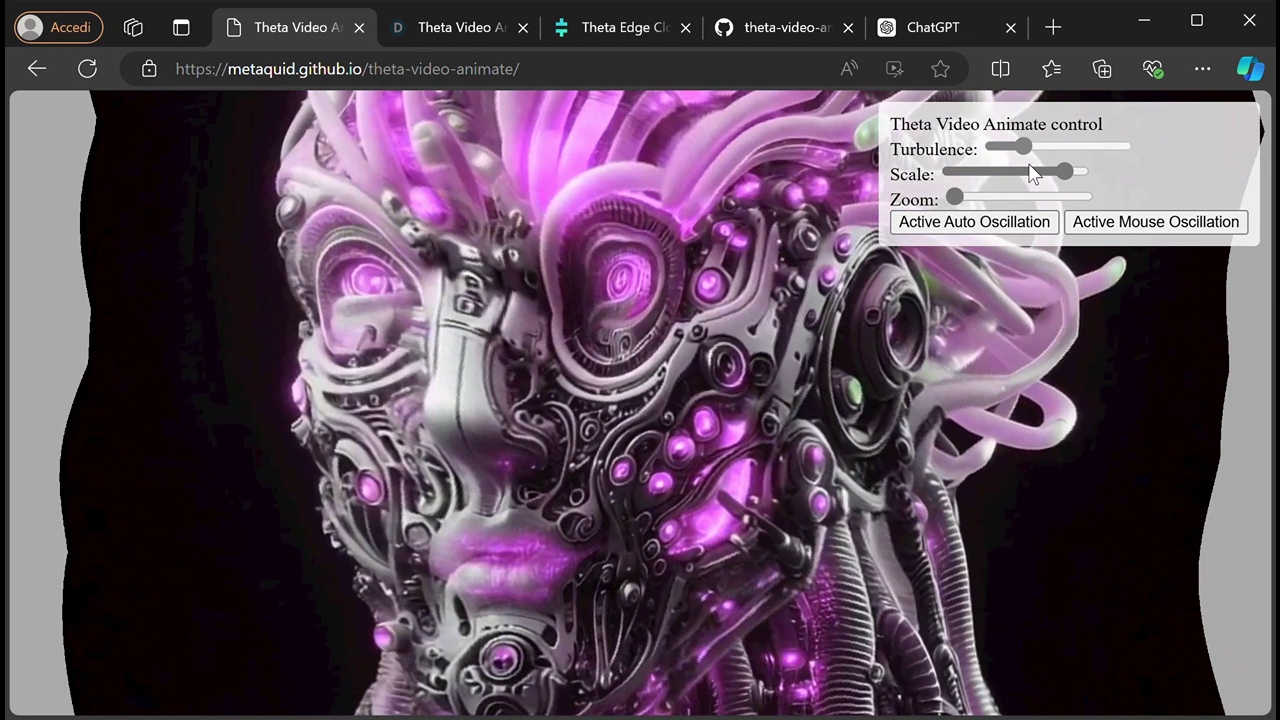
Task: Refresh the page
Action: click(88, 68)
